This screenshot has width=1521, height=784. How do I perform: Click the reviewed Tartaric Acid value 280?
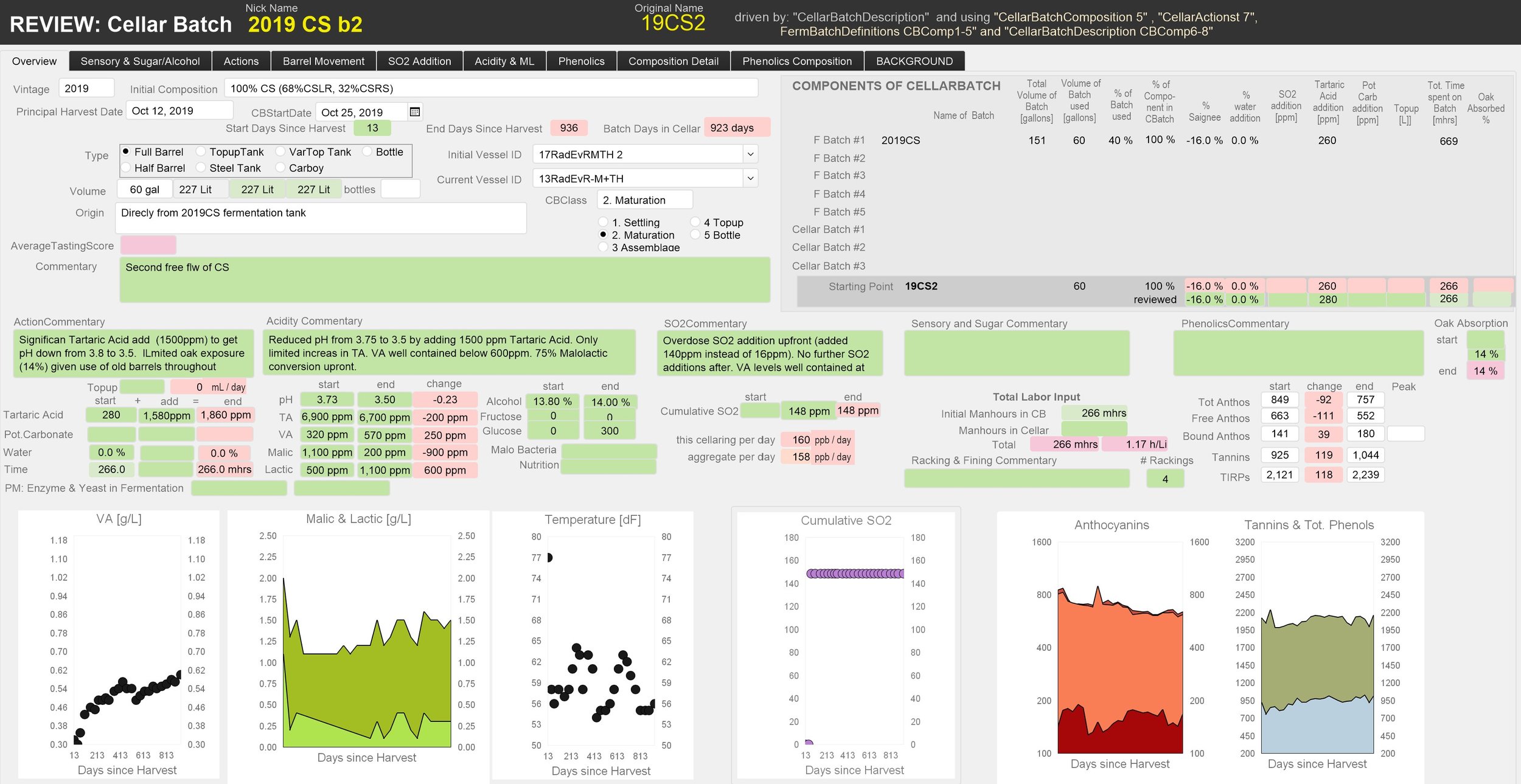pyautogui.click(x=1328, y=299)
